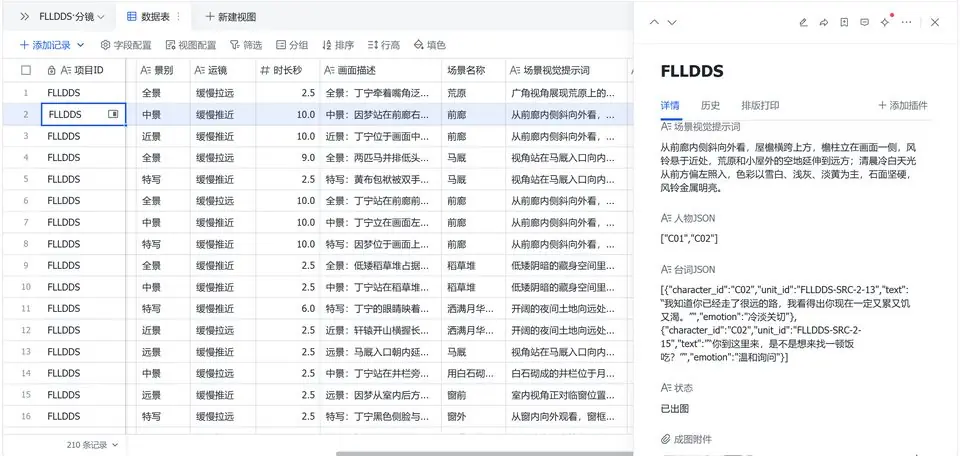Click row 8 景别 cell 特写
The height and width of the screenshot is (456, 960).
point(163,244)
